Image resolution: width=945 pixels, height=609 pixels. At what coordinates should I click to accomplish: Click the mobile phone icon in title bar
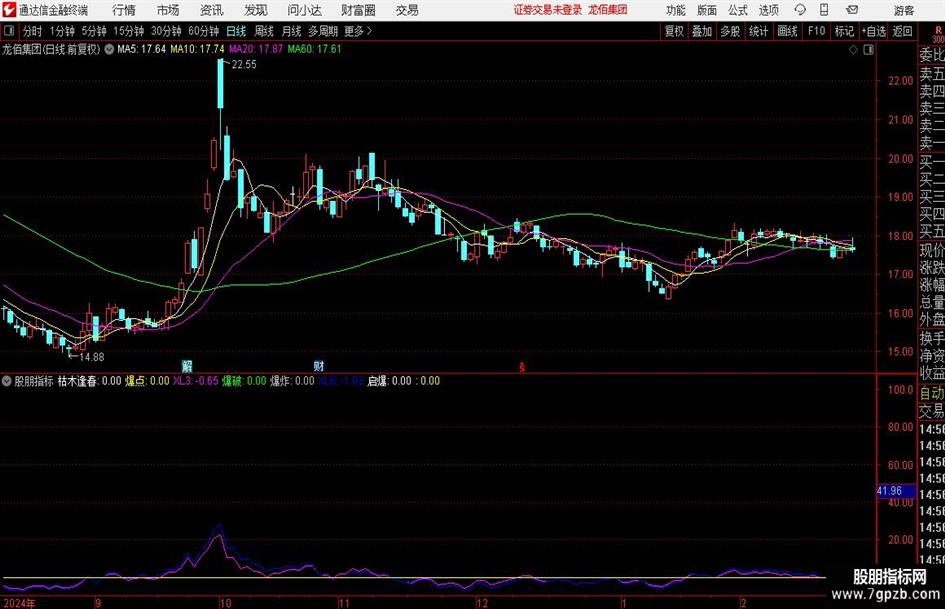(824, 10)
